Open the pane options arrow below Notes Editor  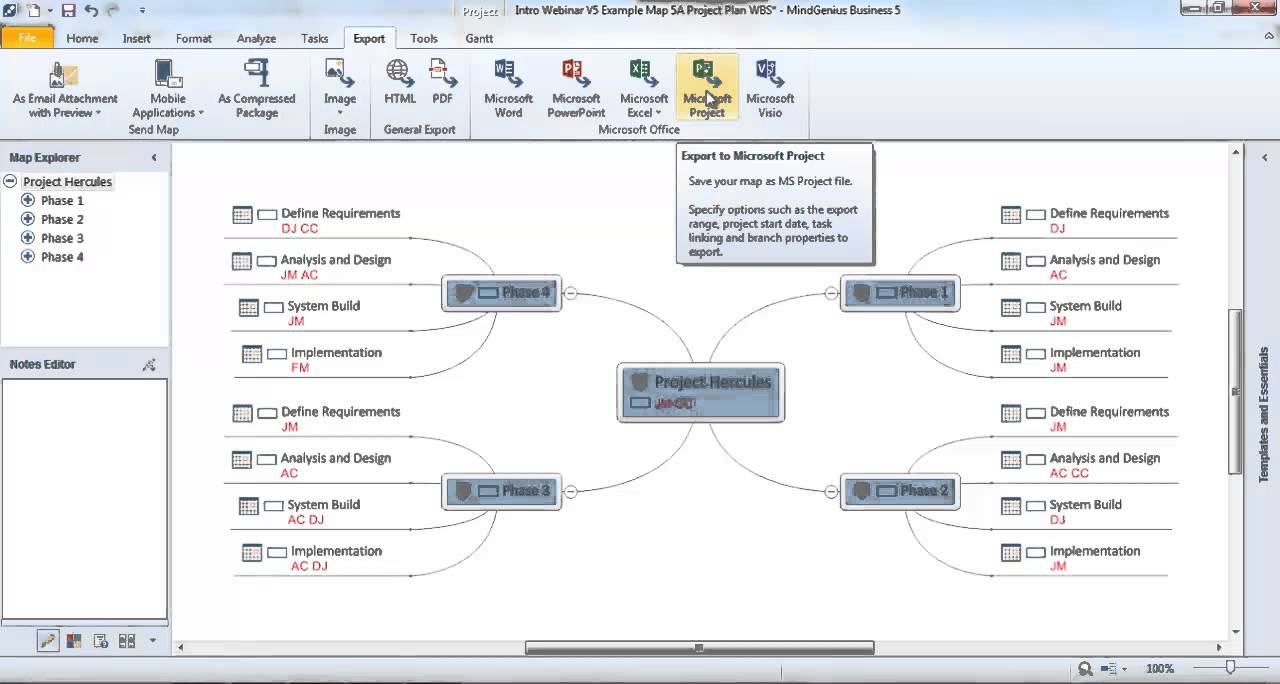[x=153, y=641]
